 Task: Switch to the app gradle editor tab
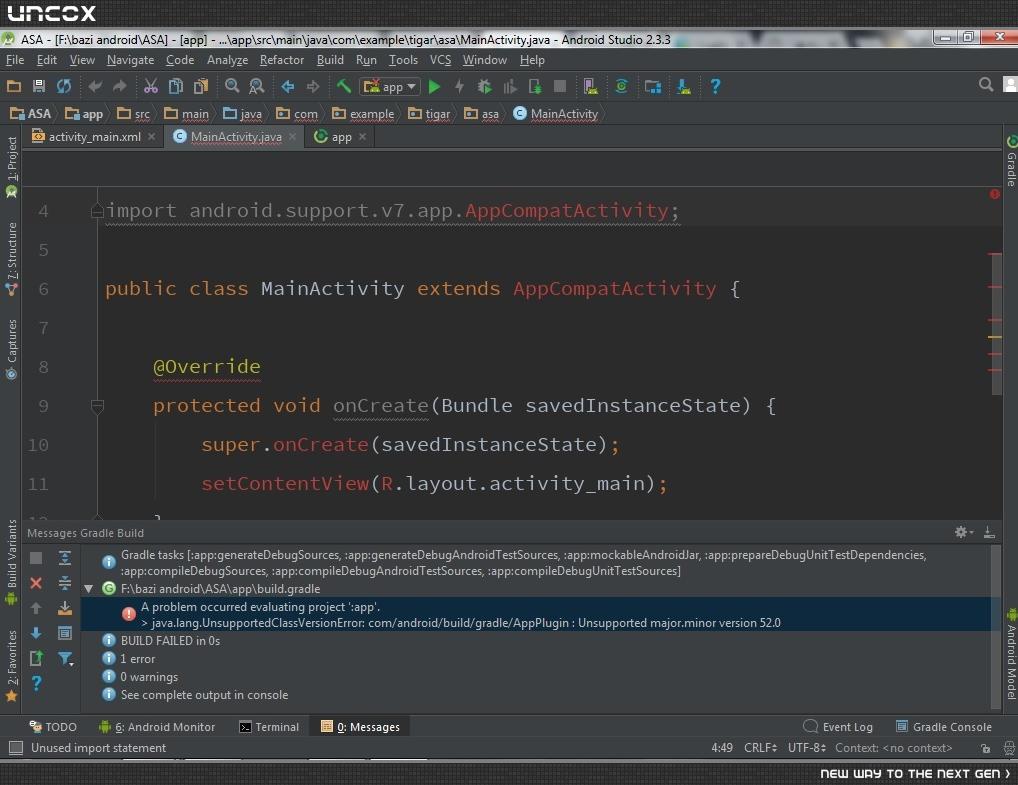pos(340,136)
